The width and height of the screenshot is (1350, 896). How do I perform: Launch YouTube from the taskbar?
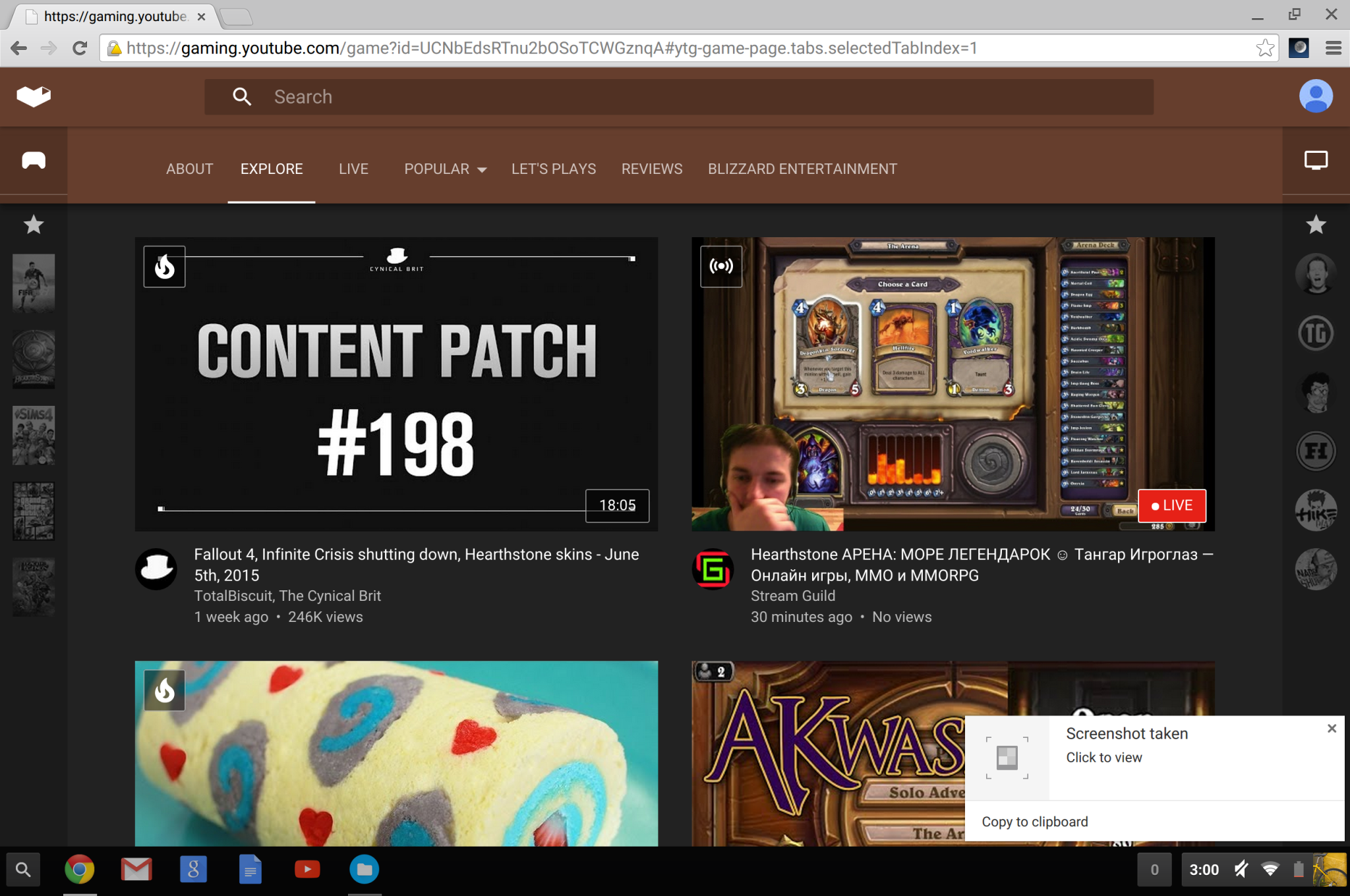click(x=307, y=869)
